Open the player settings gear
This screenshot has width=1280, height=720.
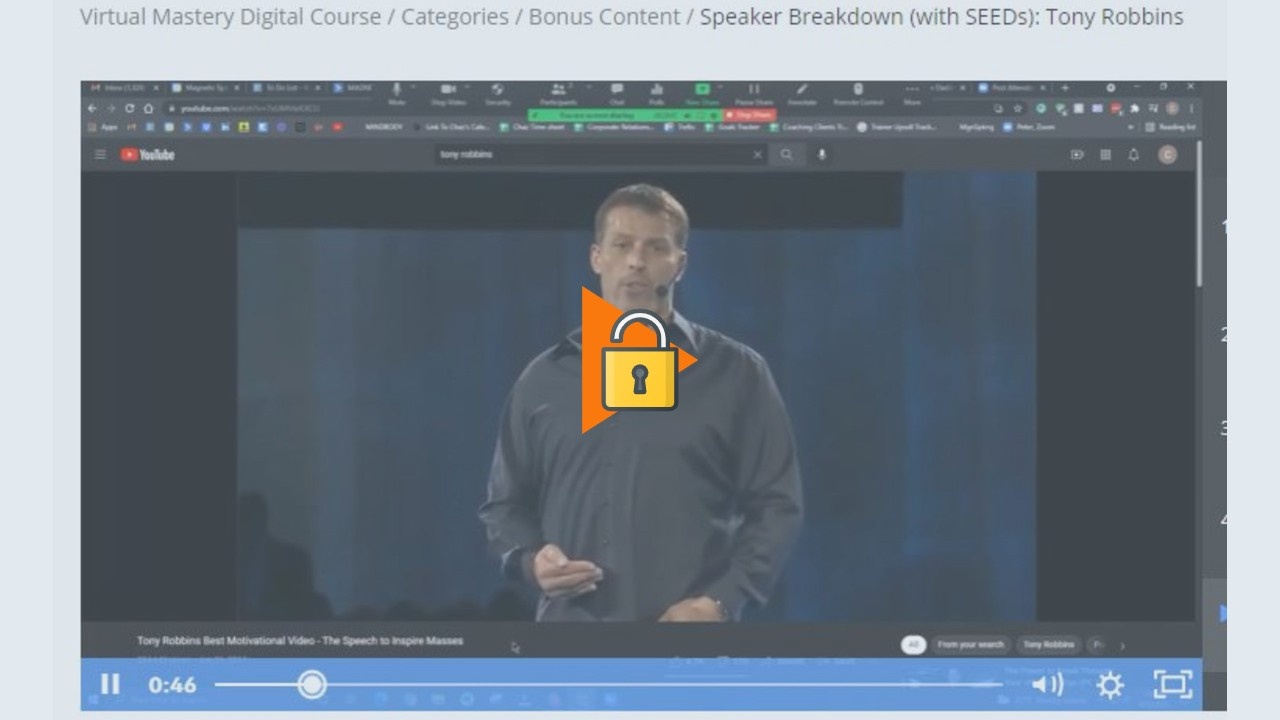[x=1110, y=685]
